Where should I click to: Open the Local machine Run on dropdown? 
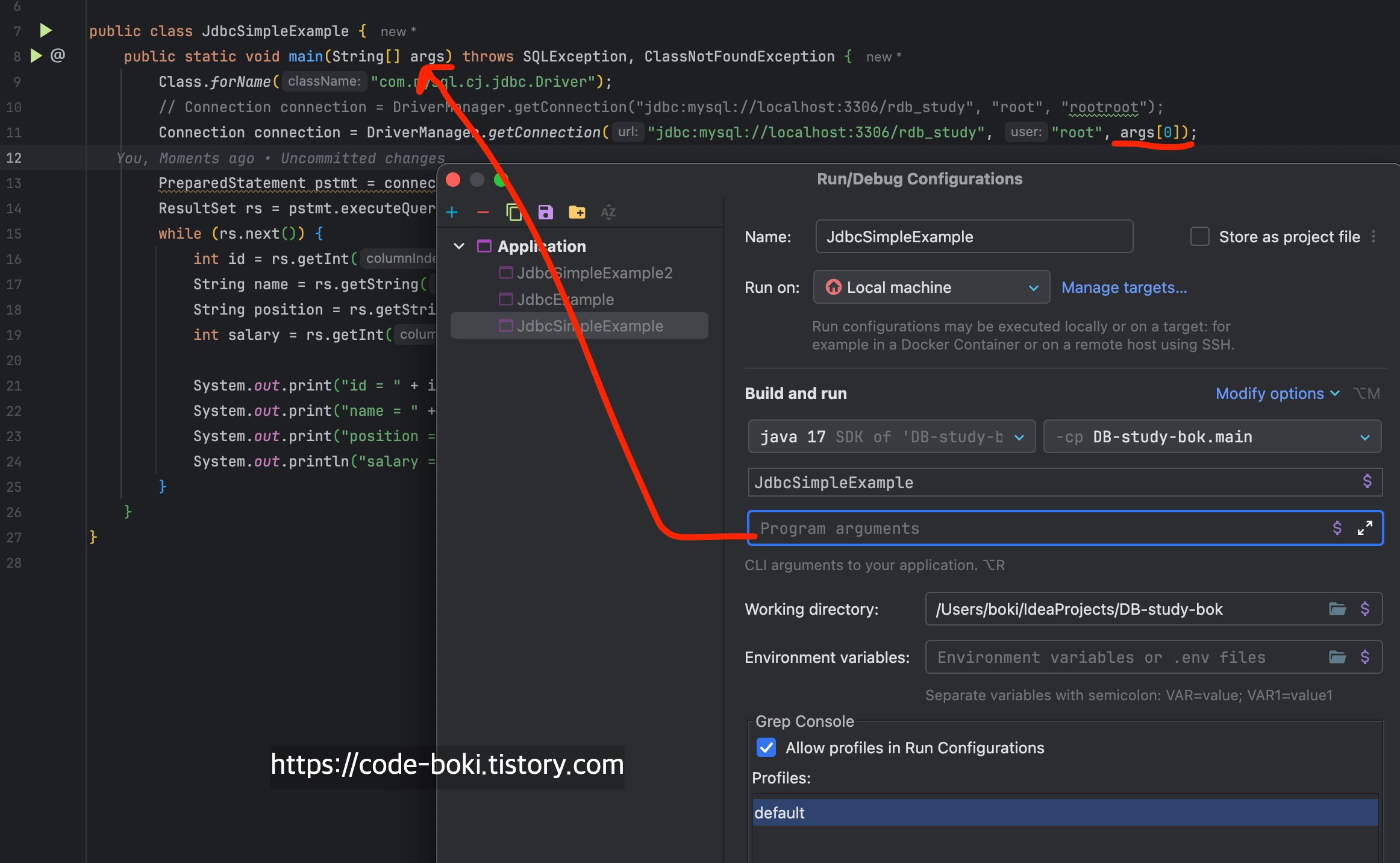pos(931,287)
